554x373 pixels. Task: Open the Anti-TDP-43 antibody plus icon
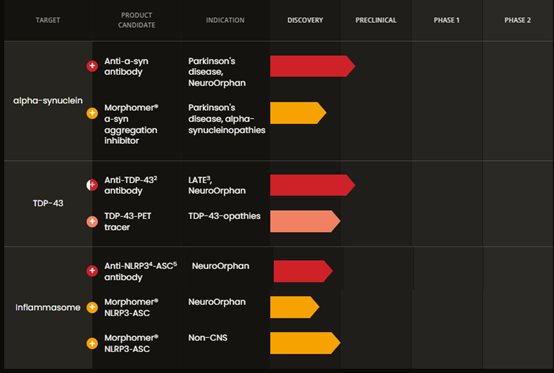click(x=92, y=185)
